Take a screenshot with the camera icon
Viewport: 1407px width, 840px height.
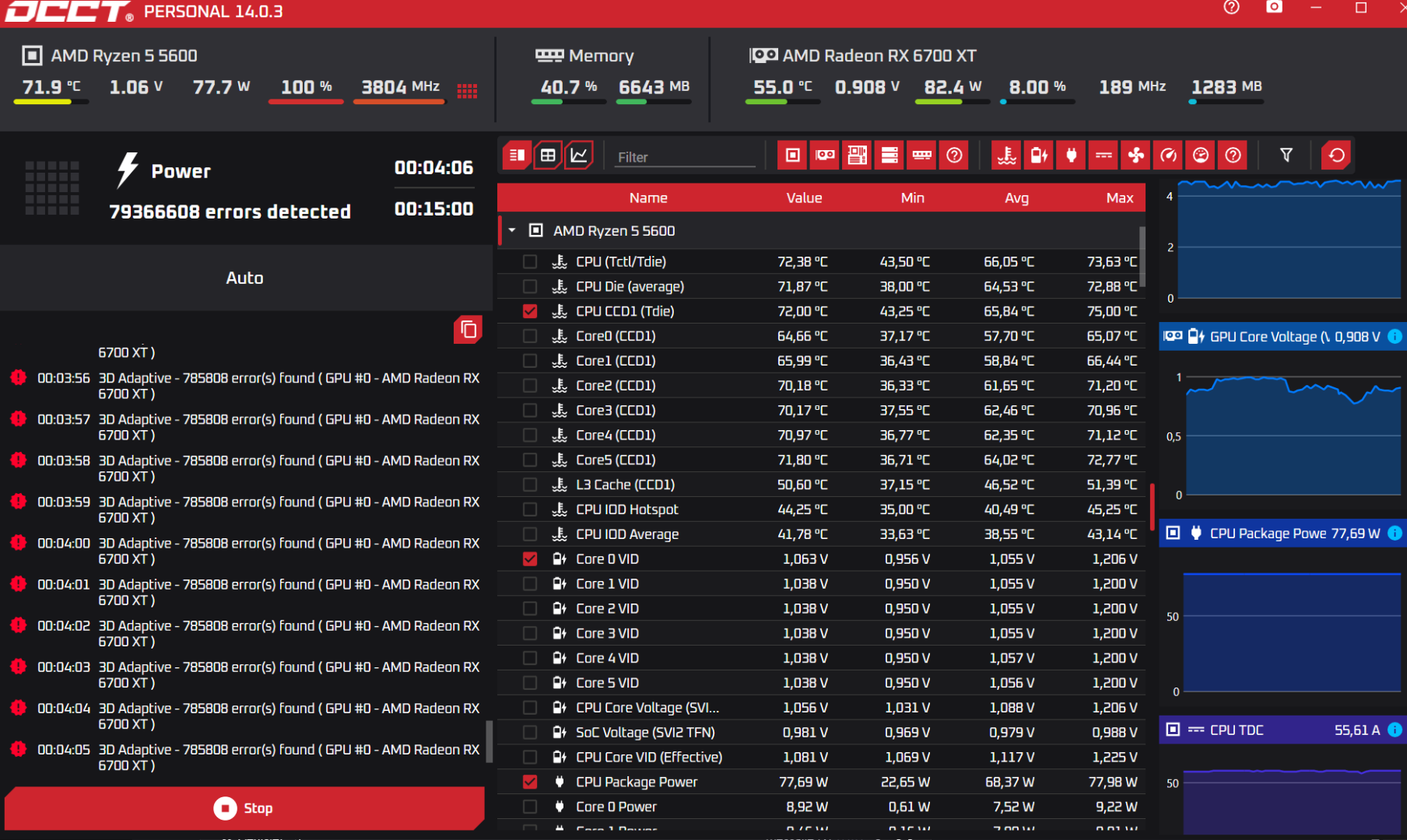click(x=1274, y=8)
